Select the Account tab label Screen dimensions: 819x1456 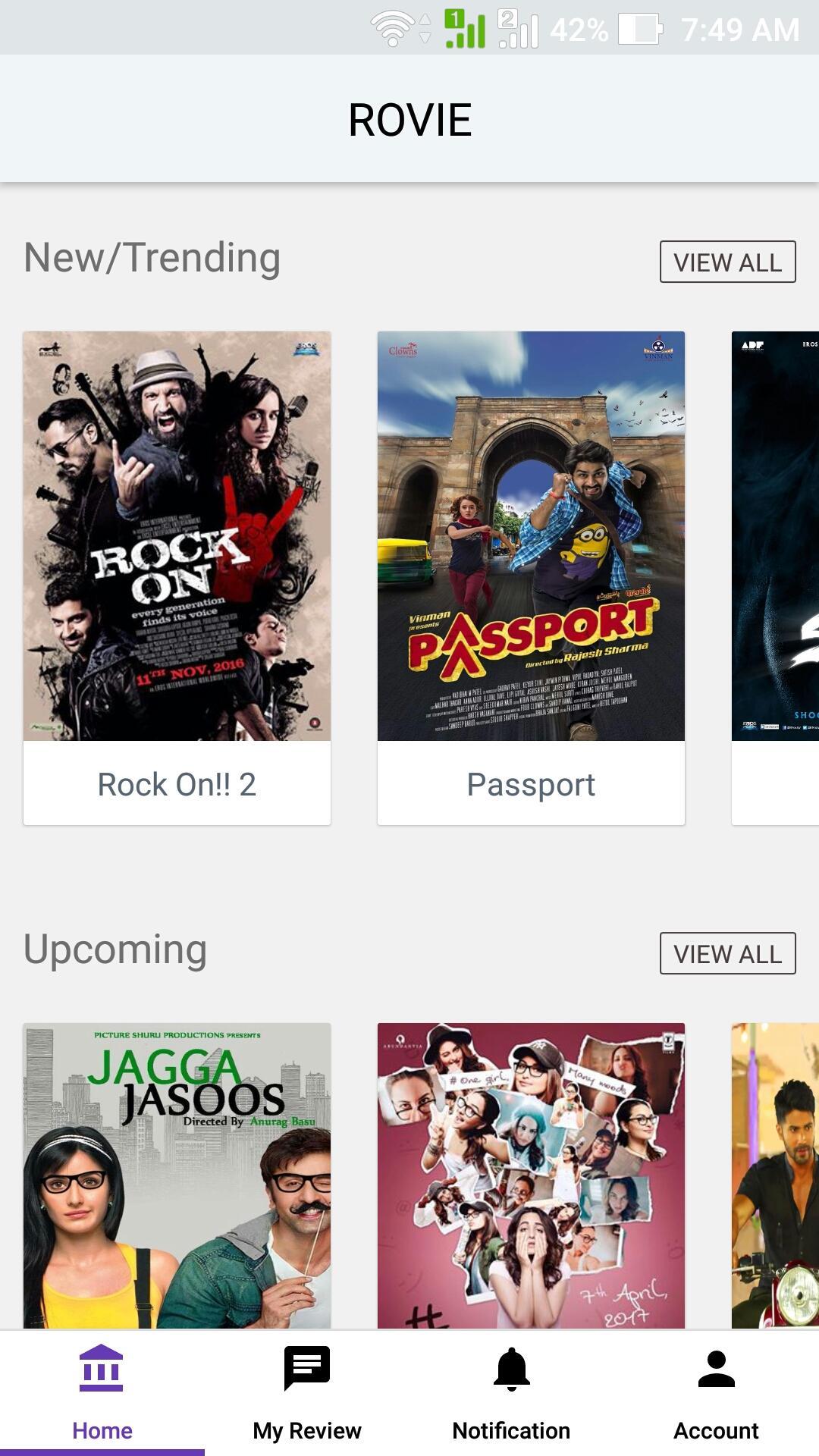[x=716, y=1431]
